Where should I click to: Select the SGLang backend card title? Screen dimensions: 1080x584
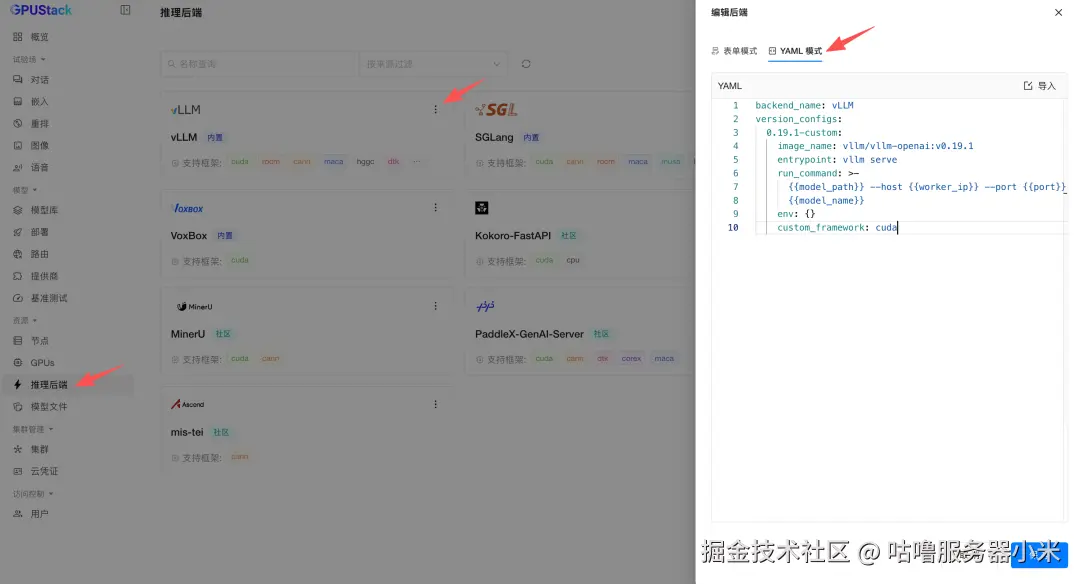(494, 137)
